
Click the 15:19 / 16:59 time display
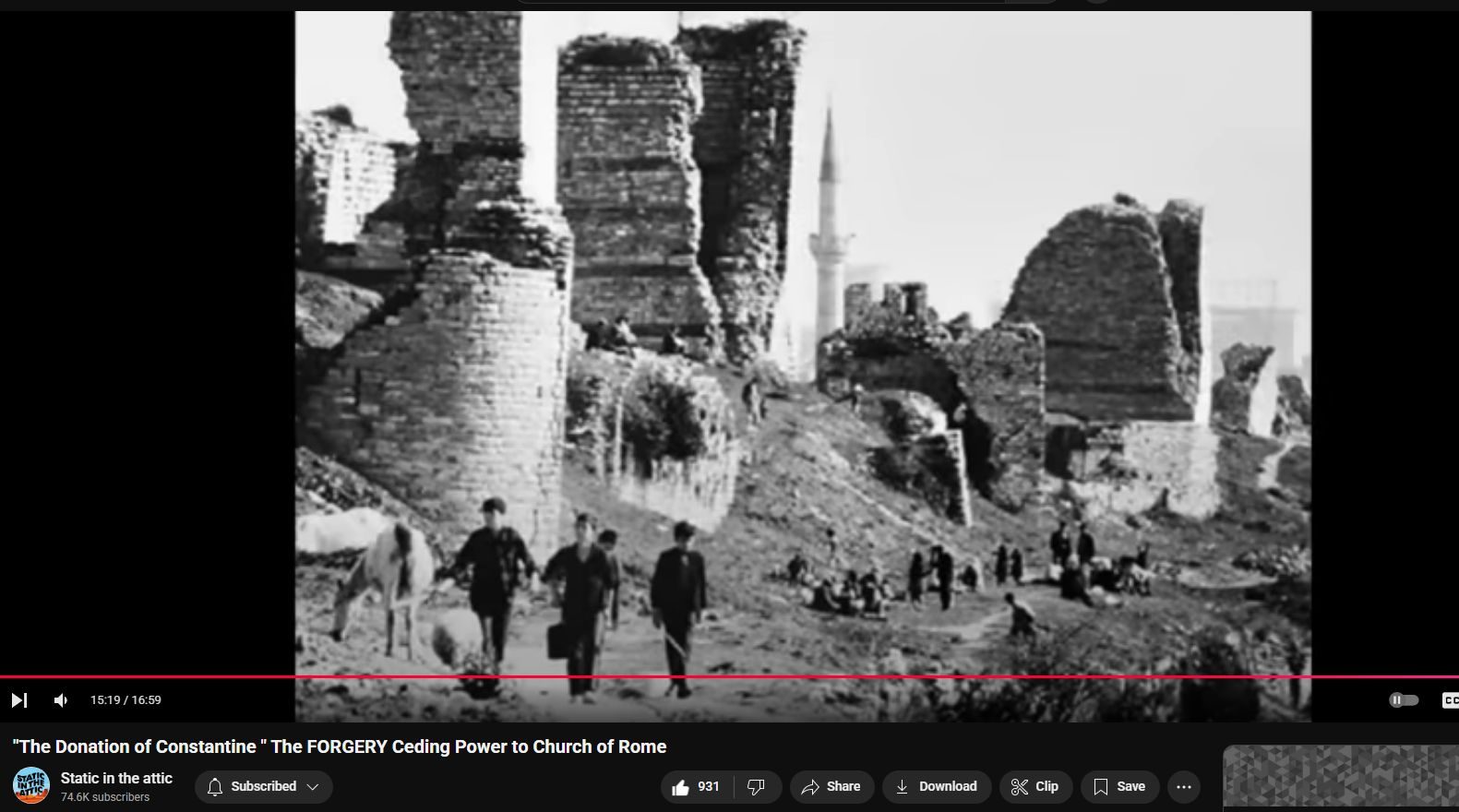point(126,700)
